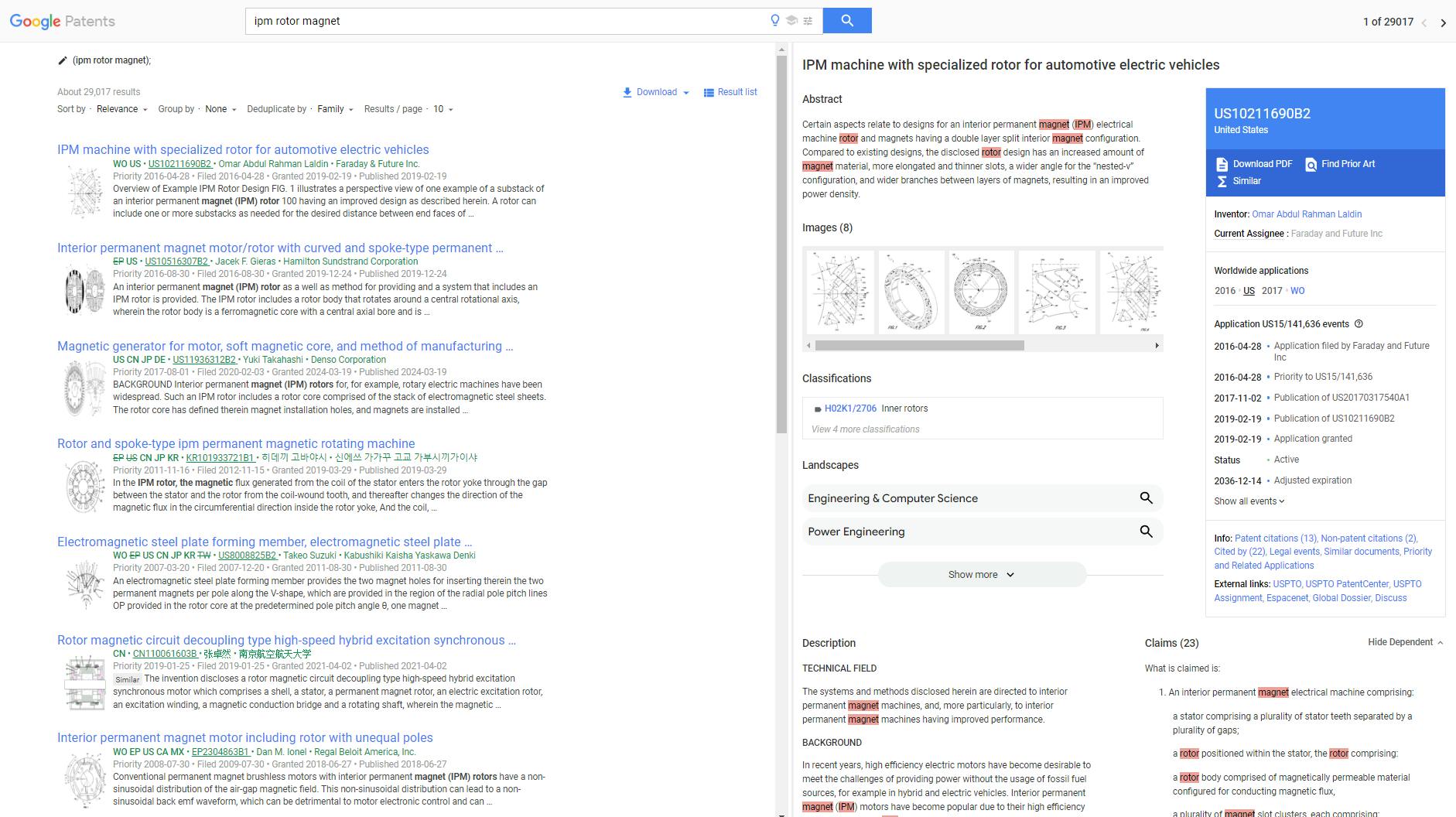
Task: Open result Interior permanent magnet motor/rotor with curved
Action: [280, 248]
